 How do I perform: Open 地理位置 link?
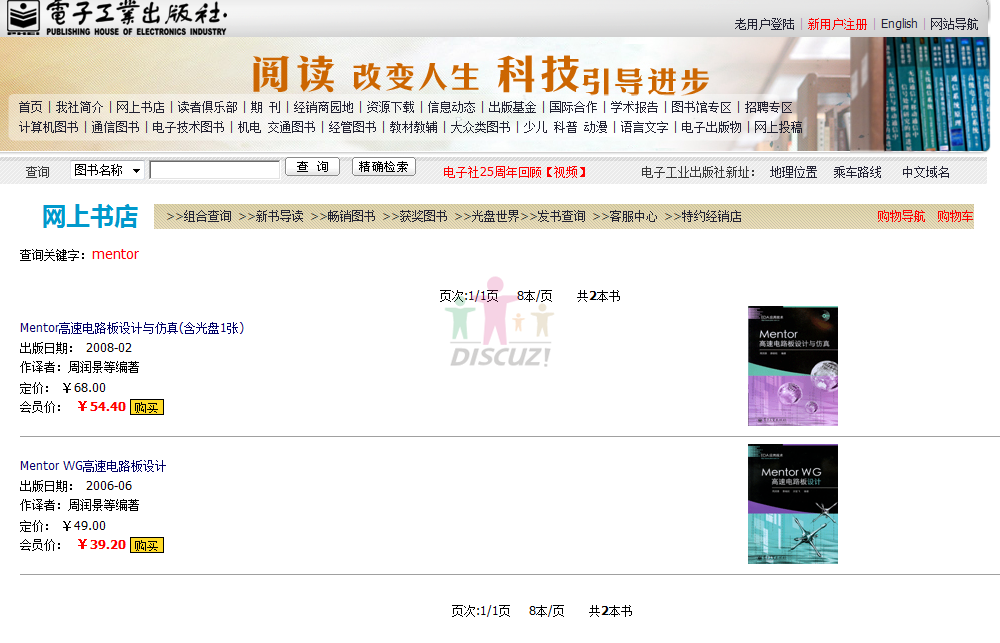coord(793,172)
